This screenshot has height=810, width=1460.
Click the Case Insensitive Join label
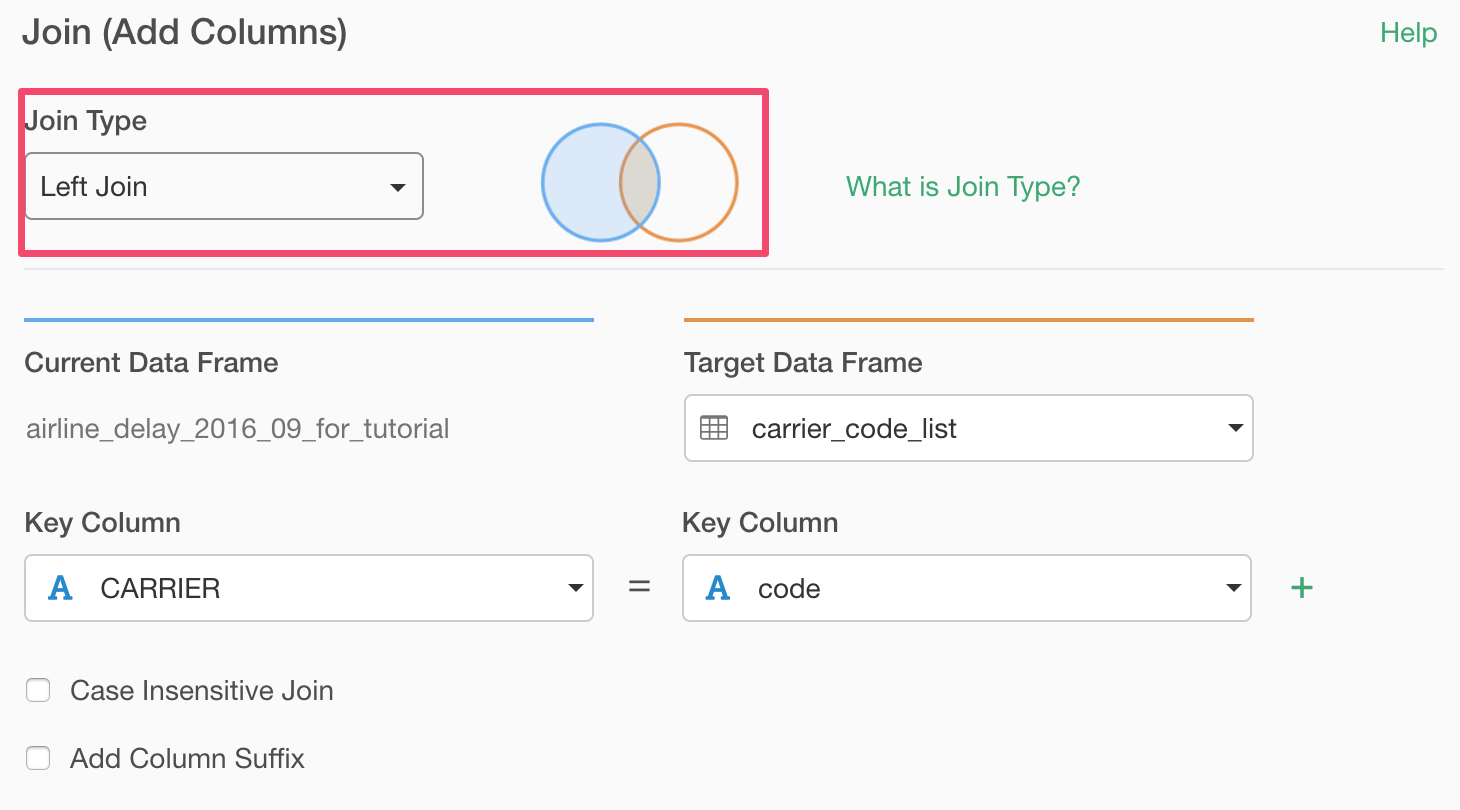coord(202,690)
